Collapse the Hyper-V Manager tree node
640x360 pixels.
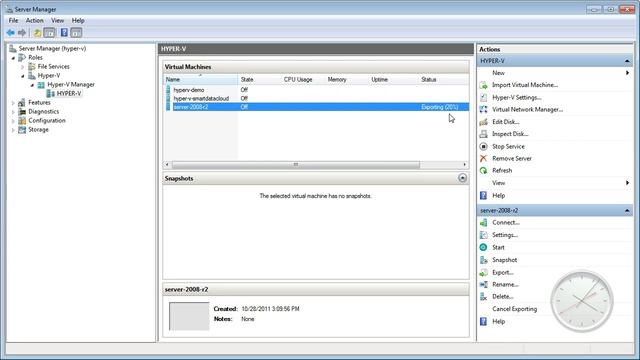coord(32,85)
